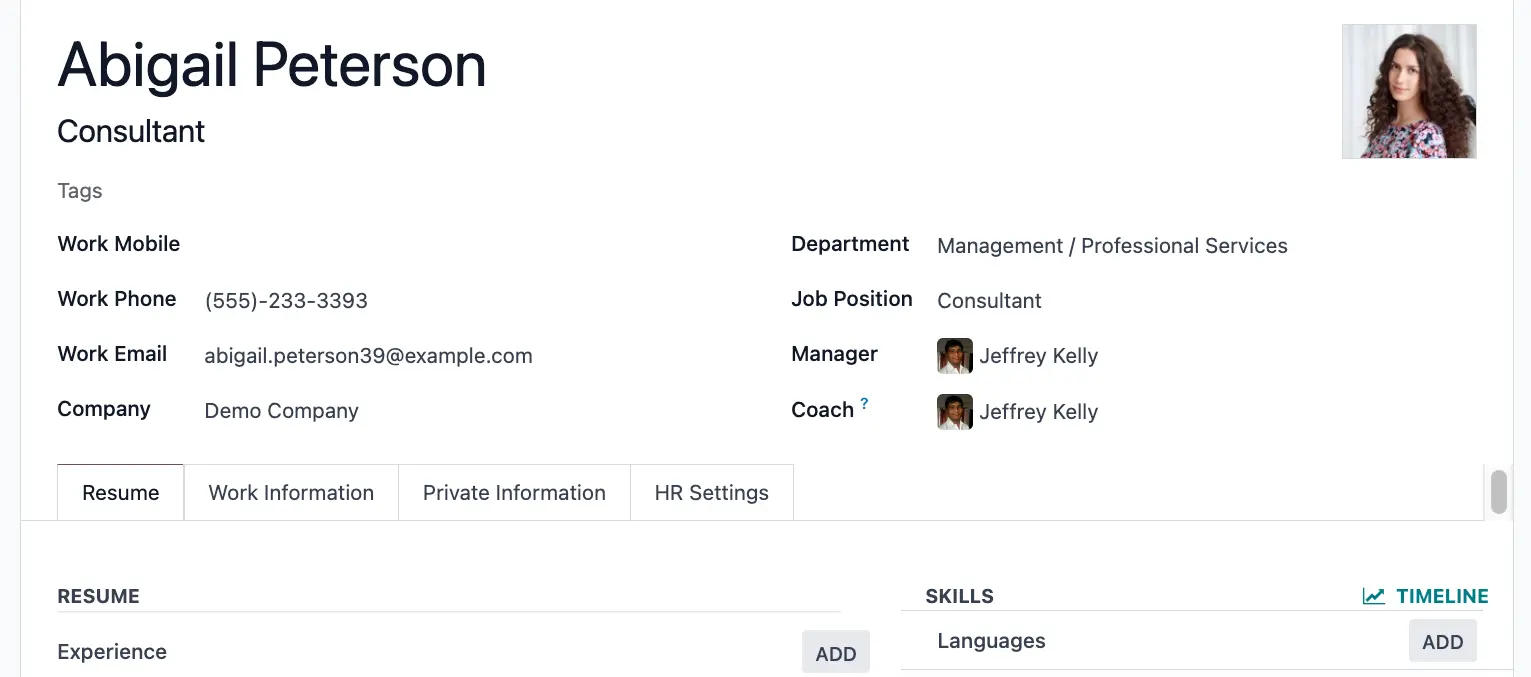Click the Coach's Jeffrey Kelly avatar

[x=954, y=412]
